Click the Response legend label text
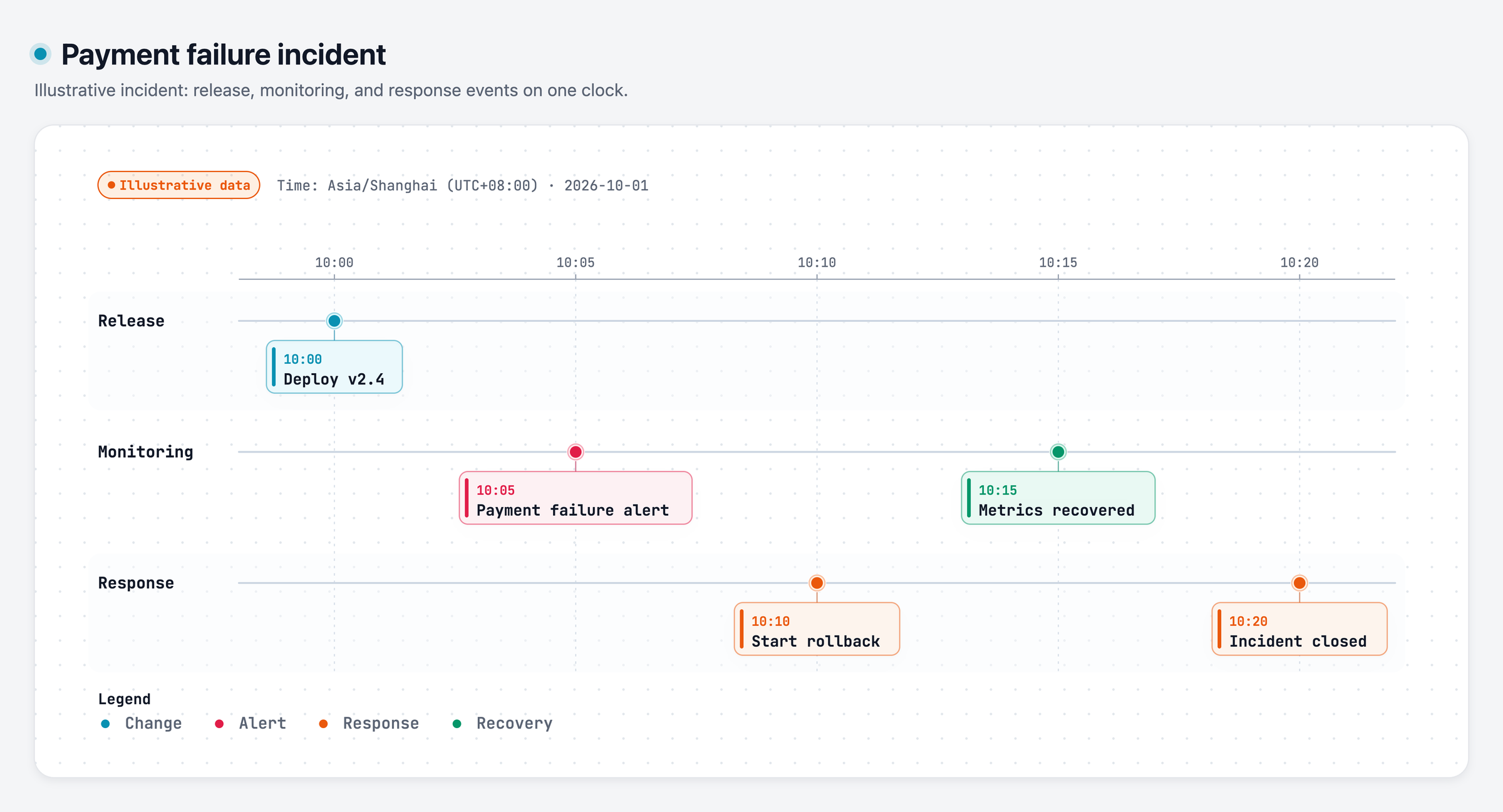Viewport: 1503px width, 812px height. pos(381,724)
